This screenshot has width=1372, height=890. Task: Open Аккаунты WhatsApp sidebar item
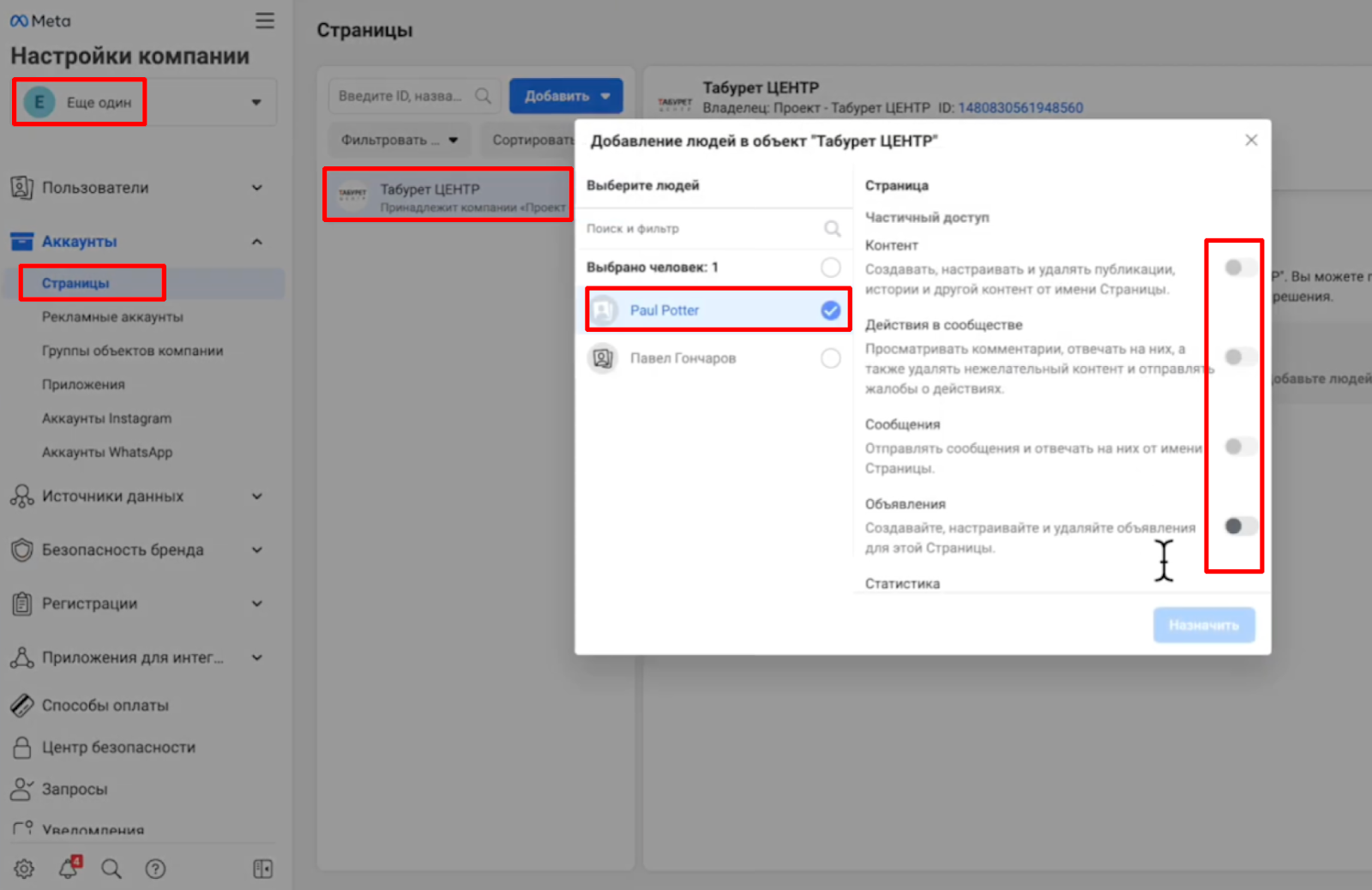(x=107, y=452)
